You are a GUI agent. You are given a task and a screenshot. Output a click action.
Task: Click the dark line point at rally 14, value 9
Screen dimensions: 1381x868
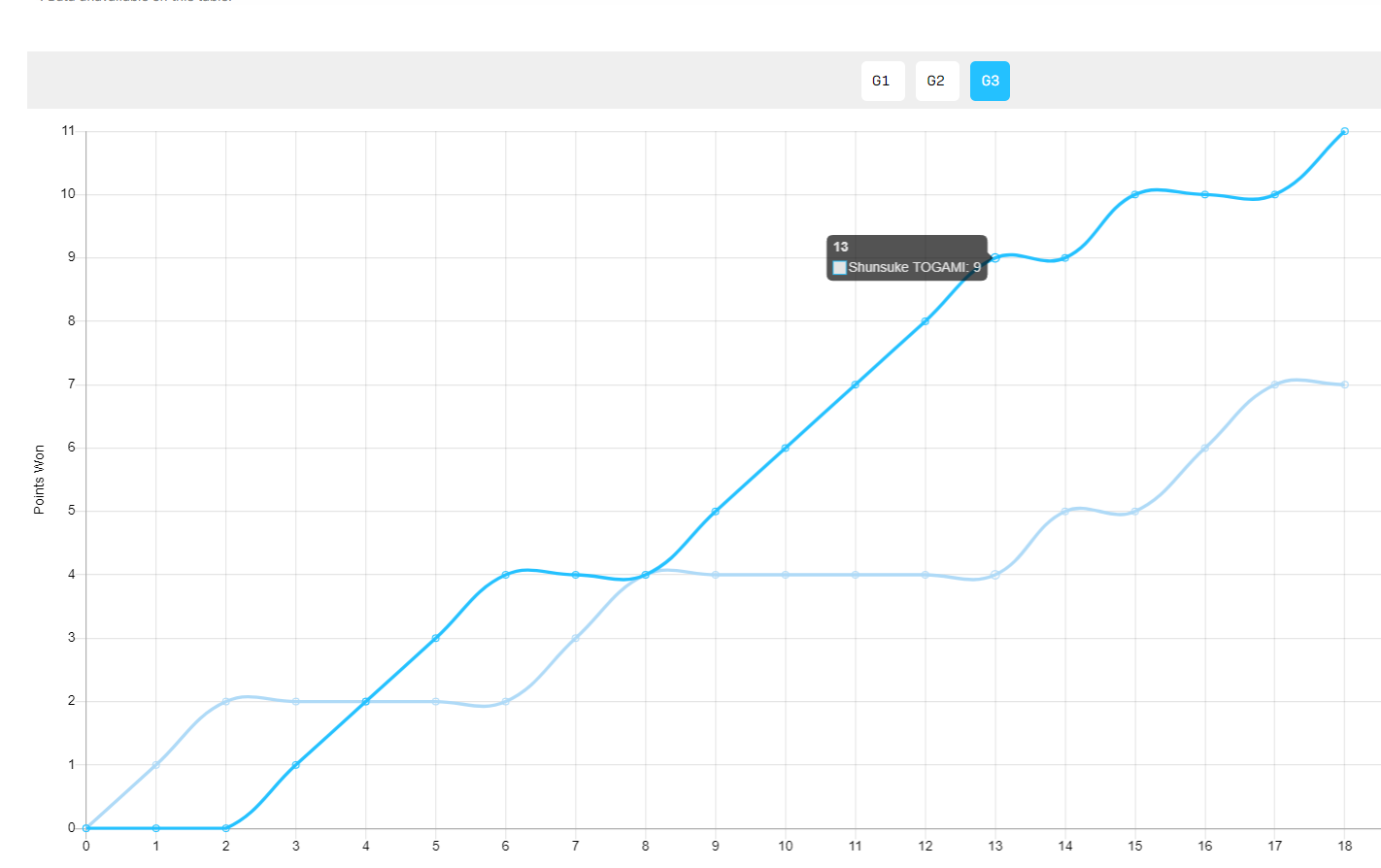[1065, 257]
